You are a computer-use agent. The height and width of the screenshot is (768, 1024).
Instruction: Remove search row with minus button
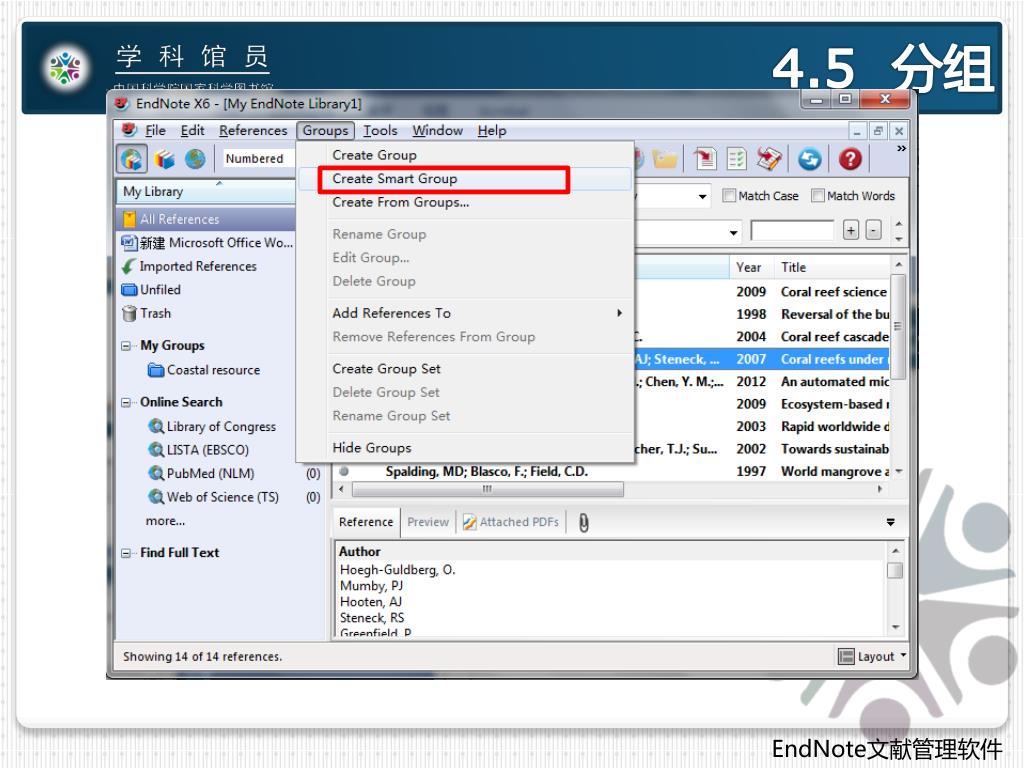click(873, 230)
